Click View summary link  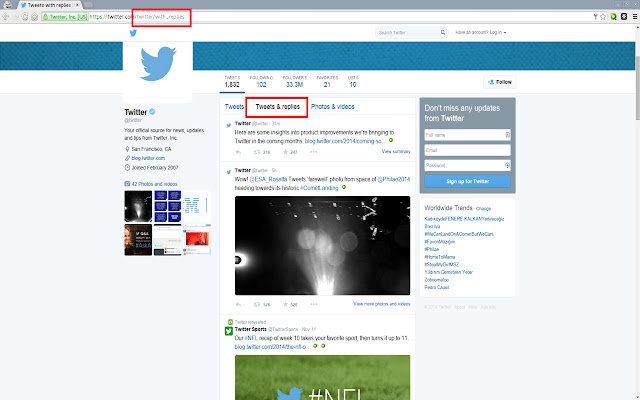[x=396, y=151]
